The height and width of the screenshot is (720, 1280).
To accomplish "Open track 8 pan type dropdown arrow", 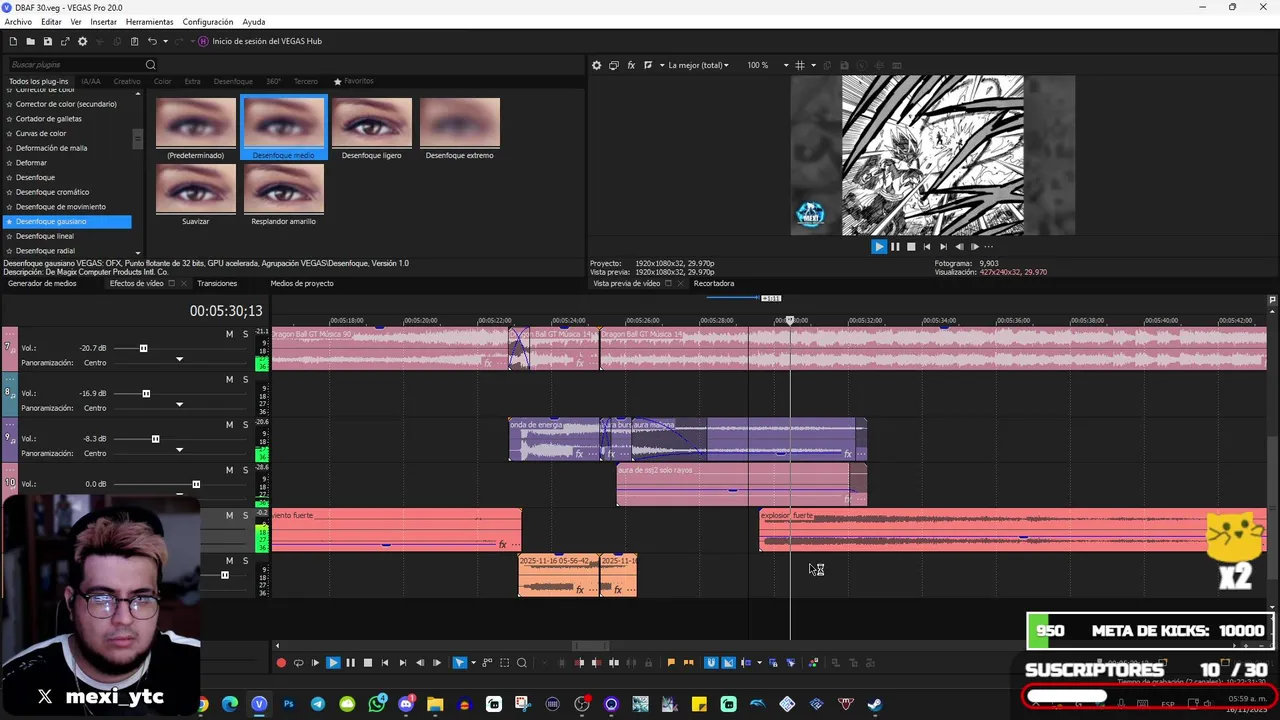I will click(179, 405).
